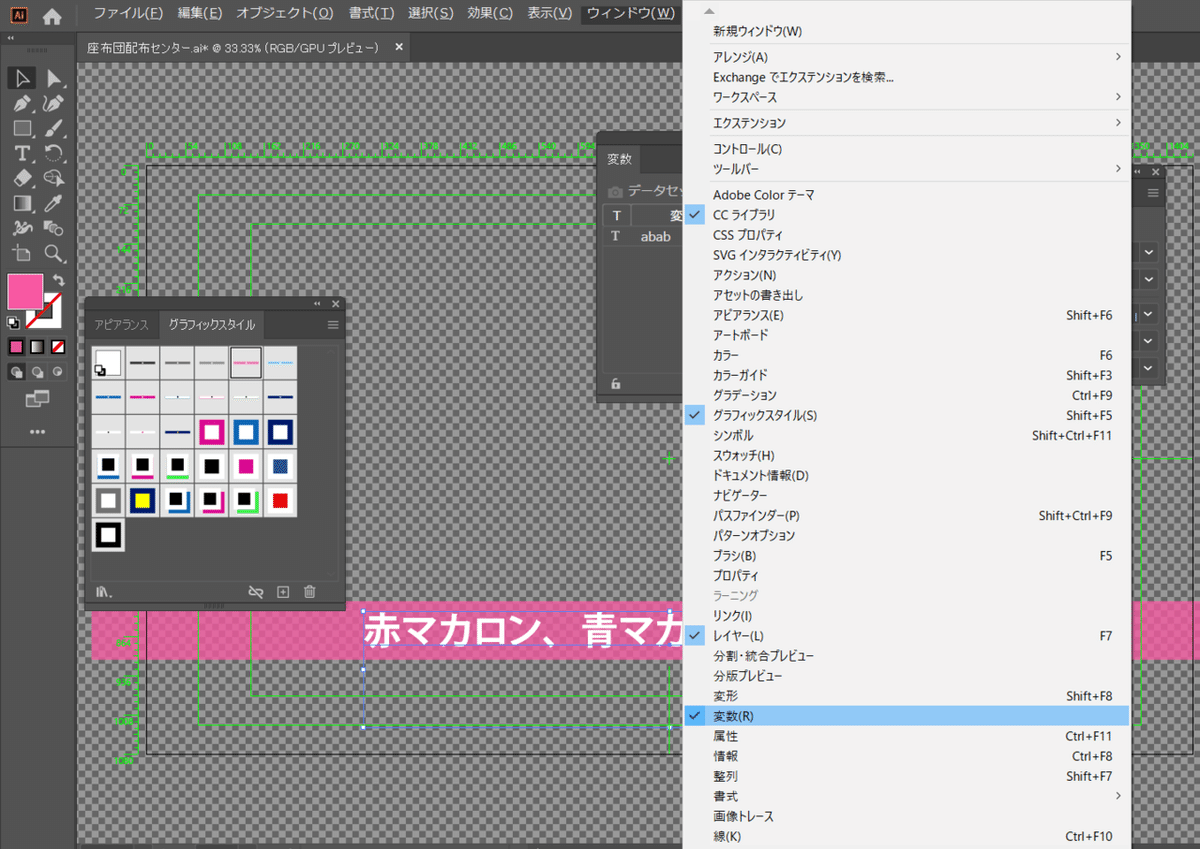Select the Zoom magnifier tool
The height and width of the screenshot is (849, 1200).
coord(54,253)
